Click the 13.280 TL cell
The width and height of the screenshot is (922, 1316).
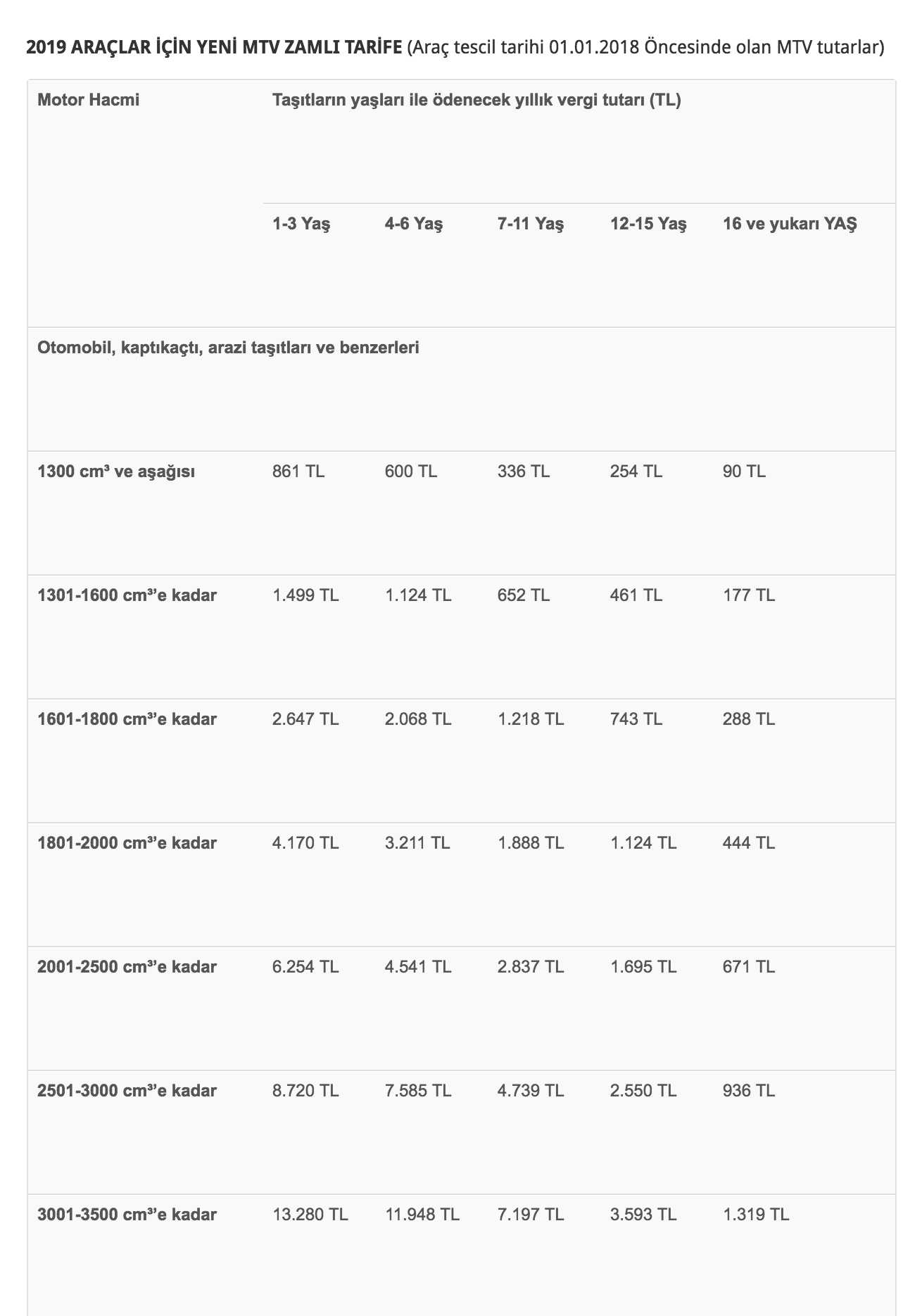tap(310, 1215)
